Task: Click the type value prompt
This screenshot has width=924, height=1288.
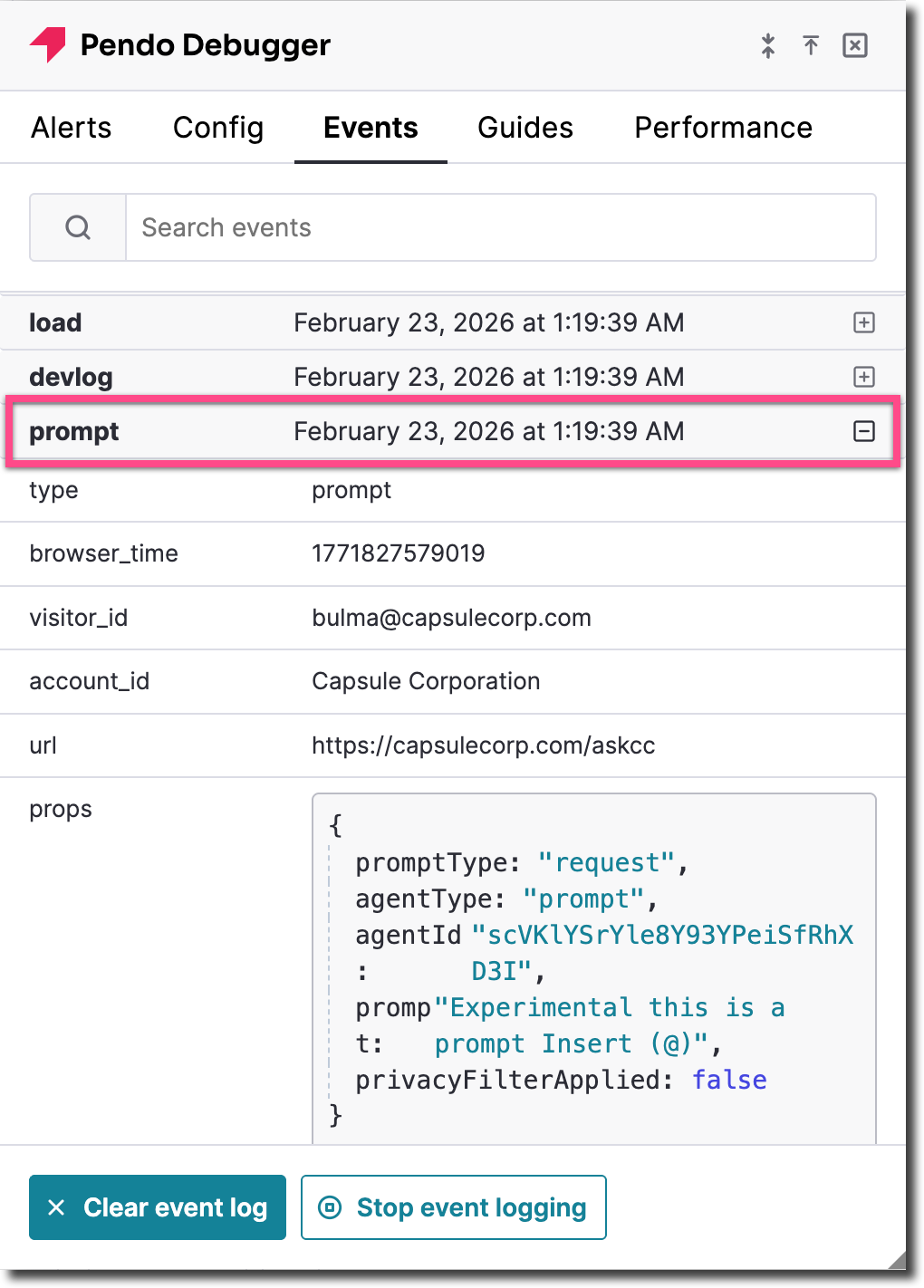Action: [x=351, y=490]
